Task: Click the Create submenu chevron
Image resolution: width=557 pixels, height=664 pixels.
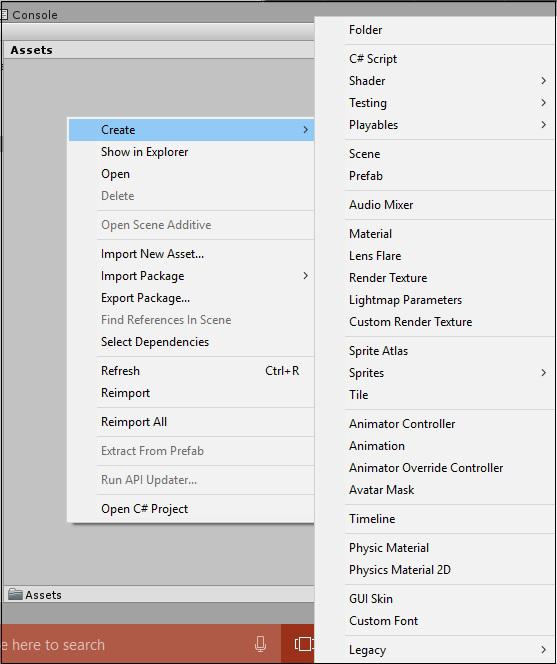Action: tap(305, 130)
